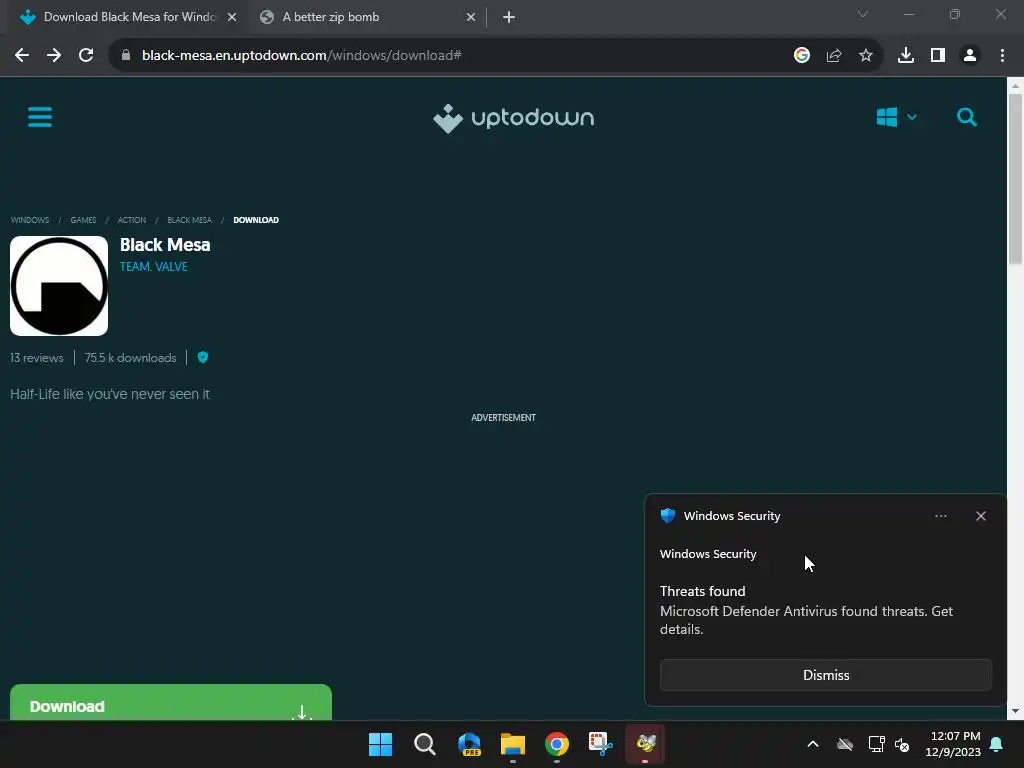The image size is (1024, 768).
Task: Click the Uptodown logo
Action: tap(513, 118)
